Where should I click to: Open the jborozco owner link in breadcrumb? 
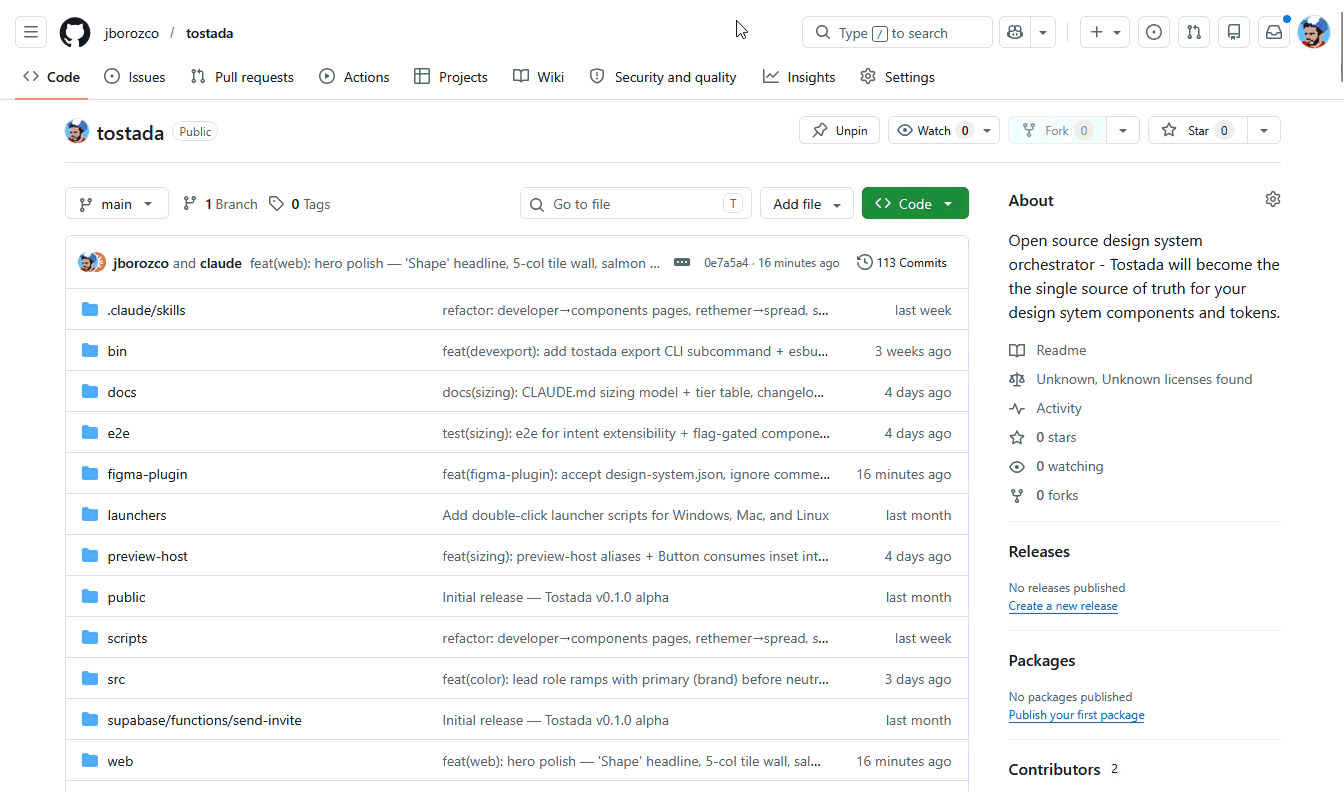[131, 33]
